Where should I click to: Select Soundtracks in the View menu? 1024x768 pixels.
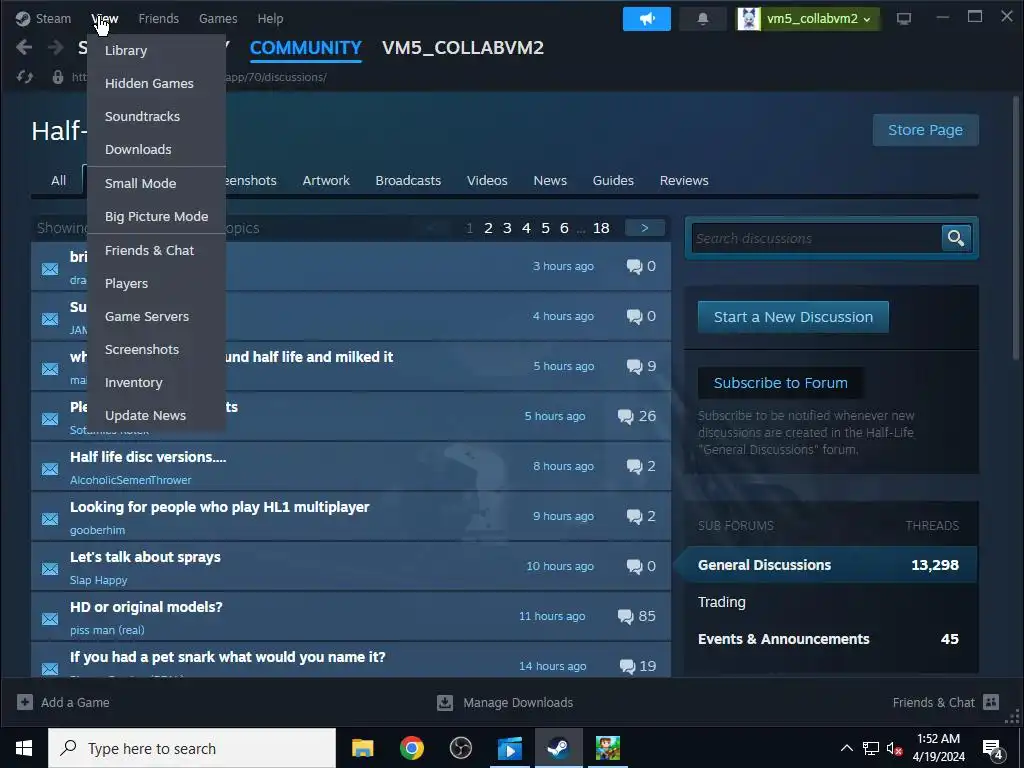pyautogui.click(x=157, y=116)
